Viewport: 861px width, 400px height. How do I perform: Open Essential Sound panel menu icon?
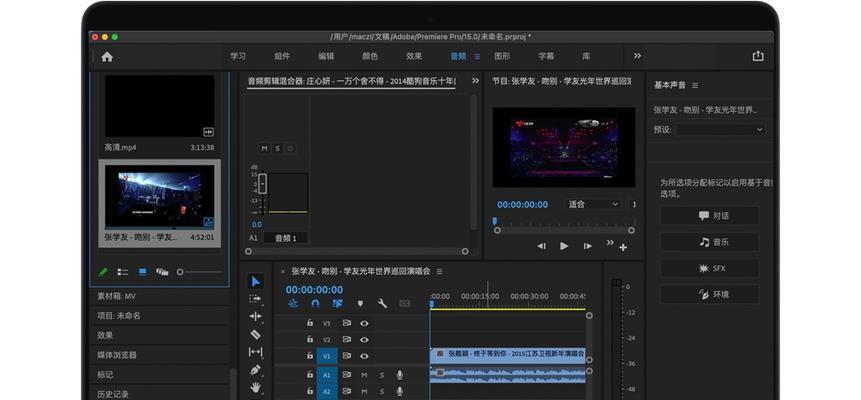click(x=695, y=85)
